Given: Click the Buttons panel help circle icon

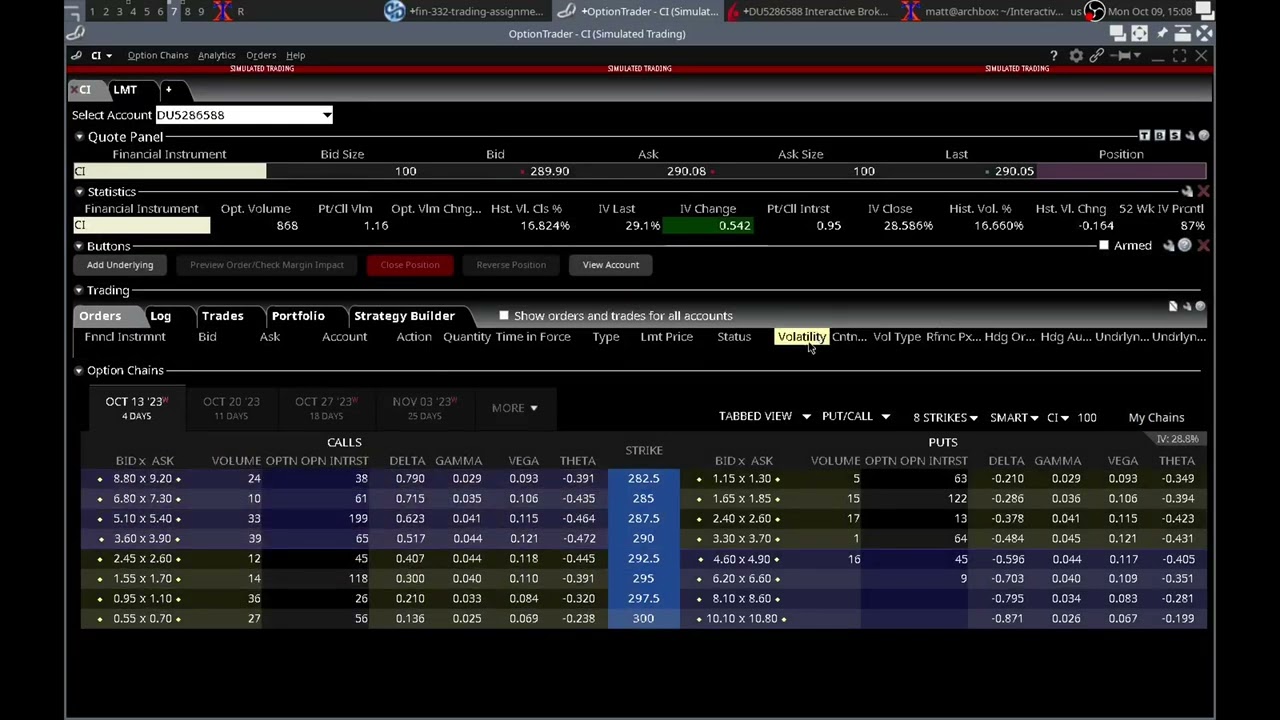Looking at the screenshot, I should click(1185, 246).
